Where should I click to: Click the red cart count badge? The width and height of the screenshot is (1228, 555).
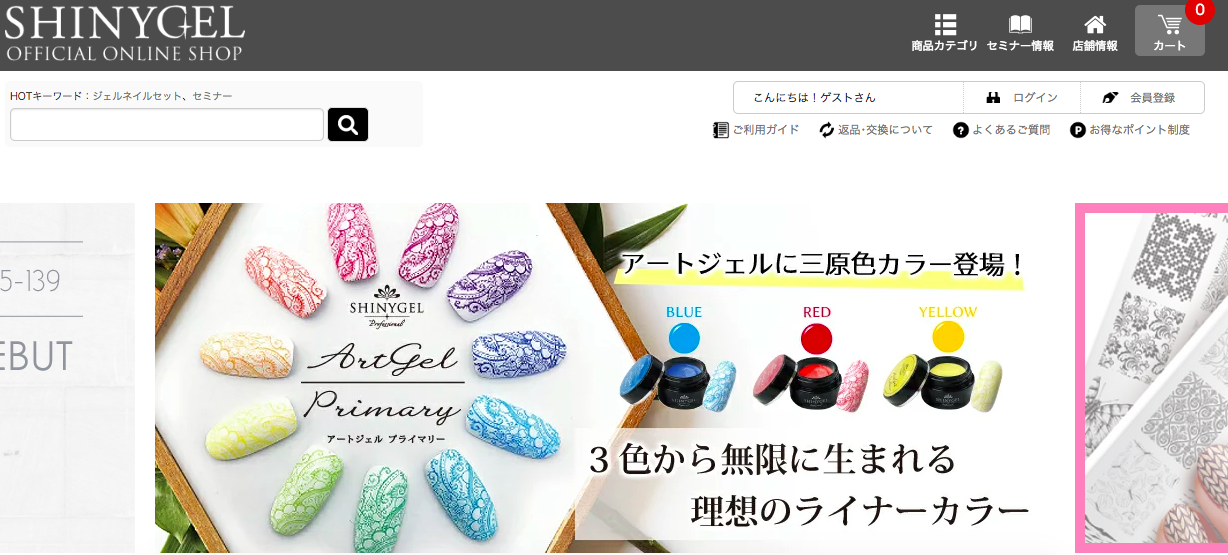click(1200, 10)
